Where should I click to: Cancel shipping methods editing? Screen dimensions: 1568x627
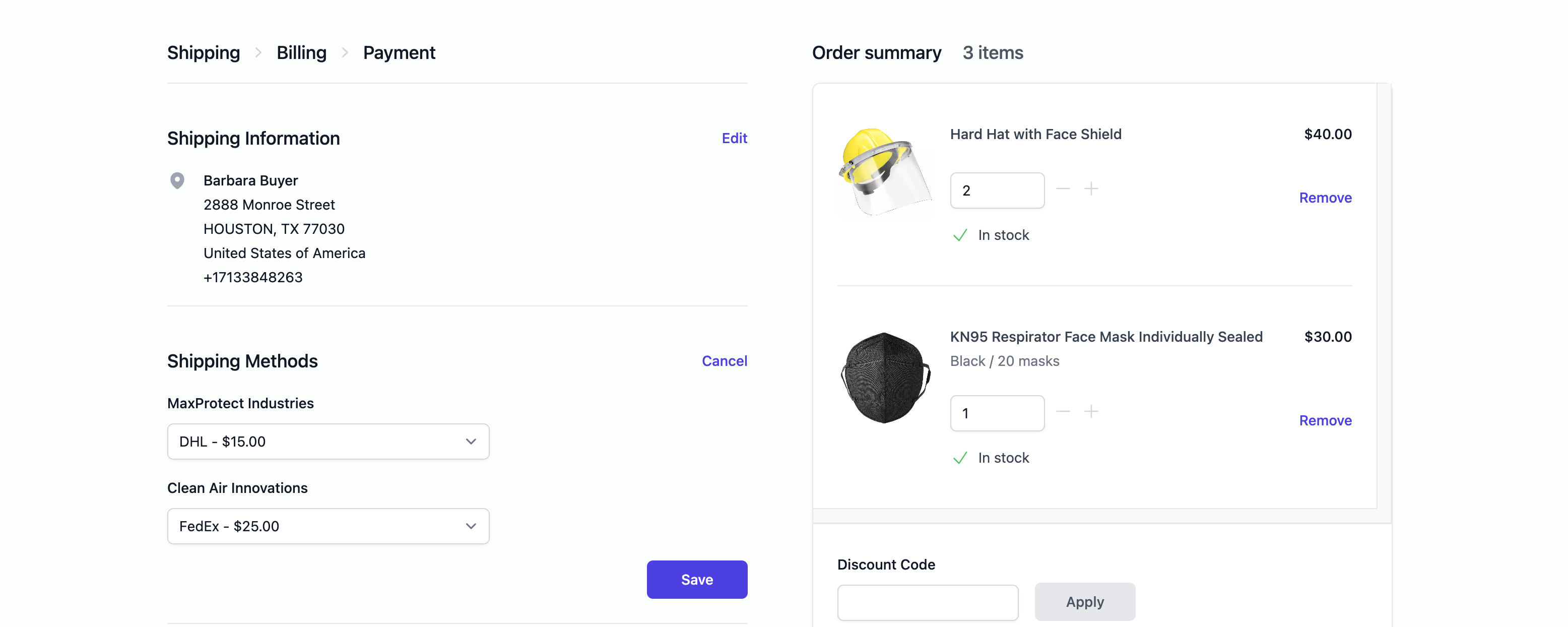pos(724,361)
